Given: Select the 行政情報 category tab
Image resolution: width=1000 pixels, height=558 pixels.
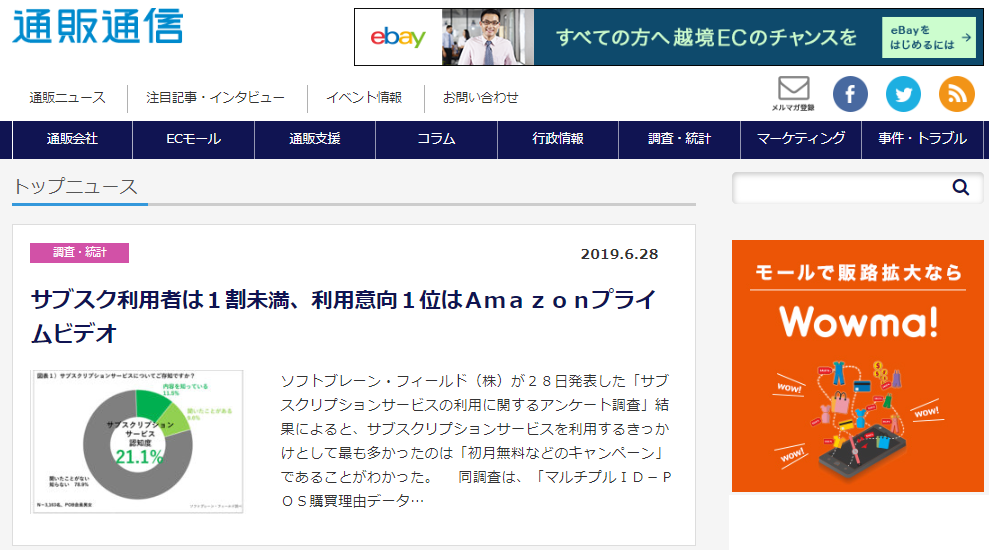Looking at the screenshot, I should (557, 139).
